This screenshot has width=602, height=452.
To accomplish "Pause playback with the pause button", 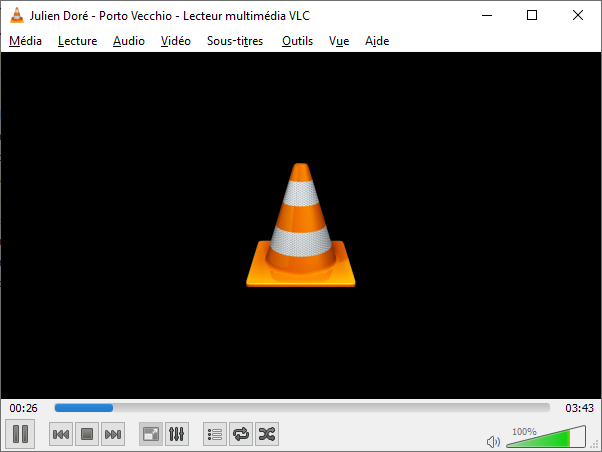I will (20, 434).
